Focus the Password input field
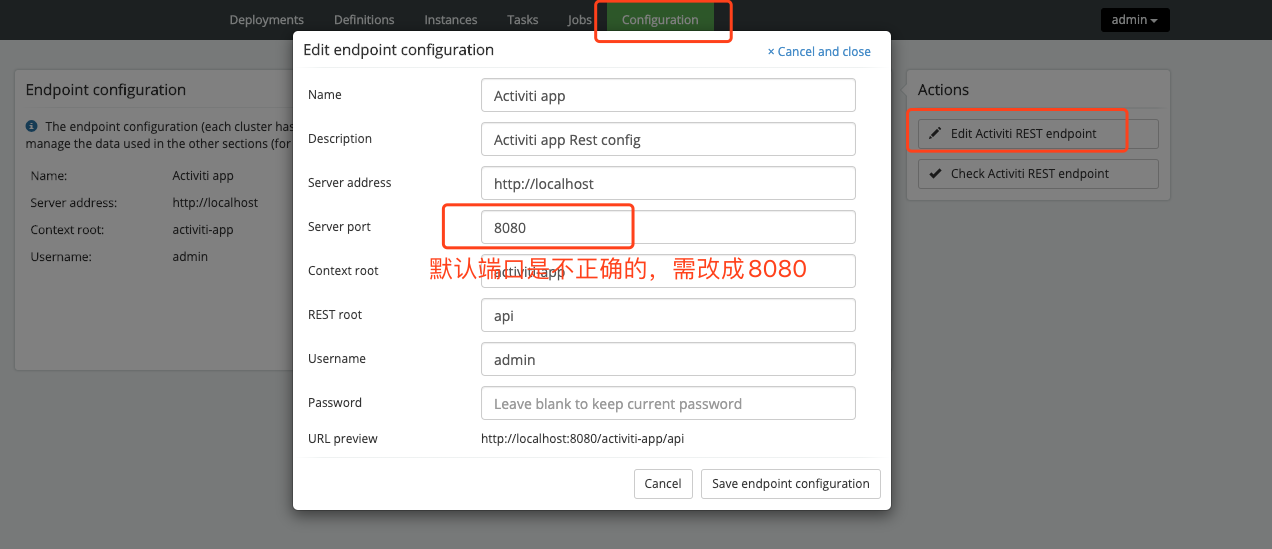This screenshot has width=1272, height=549. [x=668, y=403]
